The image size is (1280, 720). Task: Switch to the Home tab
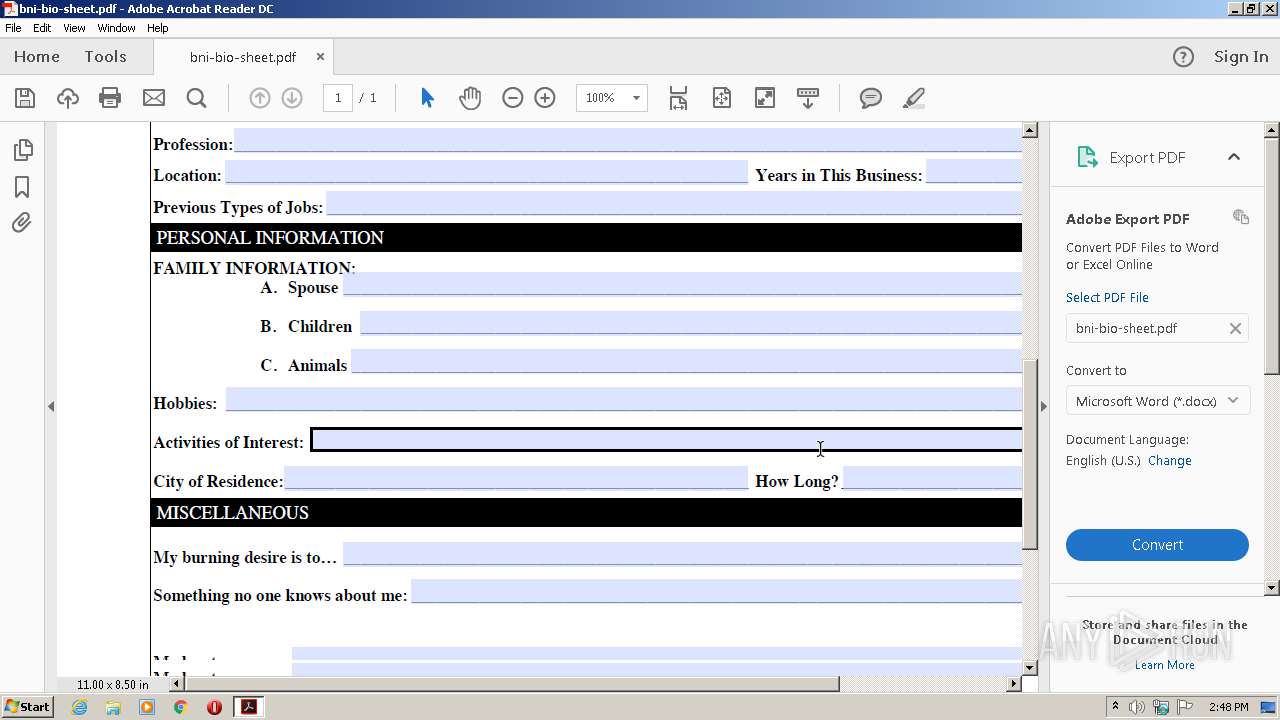point(37,57)
